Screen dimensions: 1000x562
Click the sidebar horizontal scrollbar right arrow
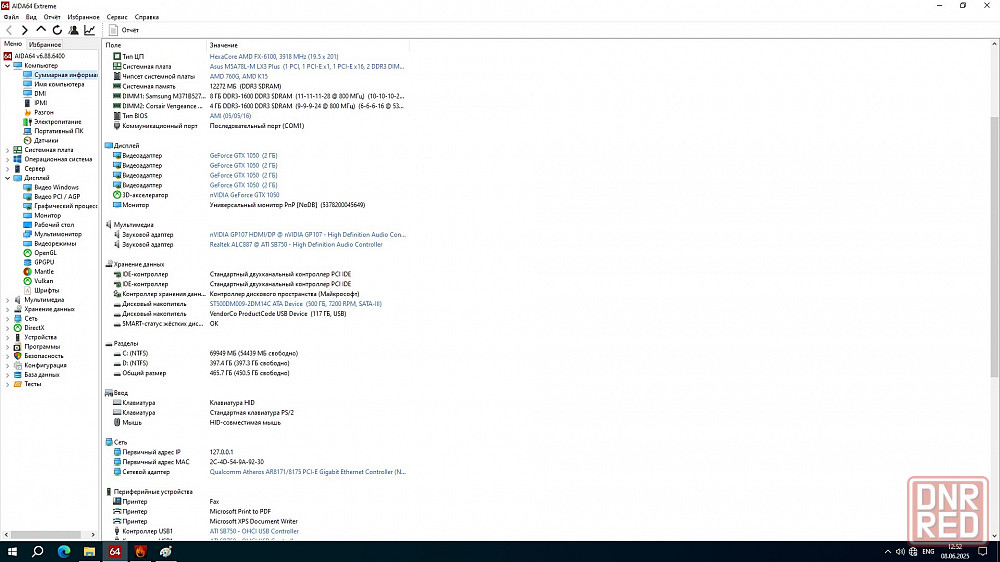[93, 535]
